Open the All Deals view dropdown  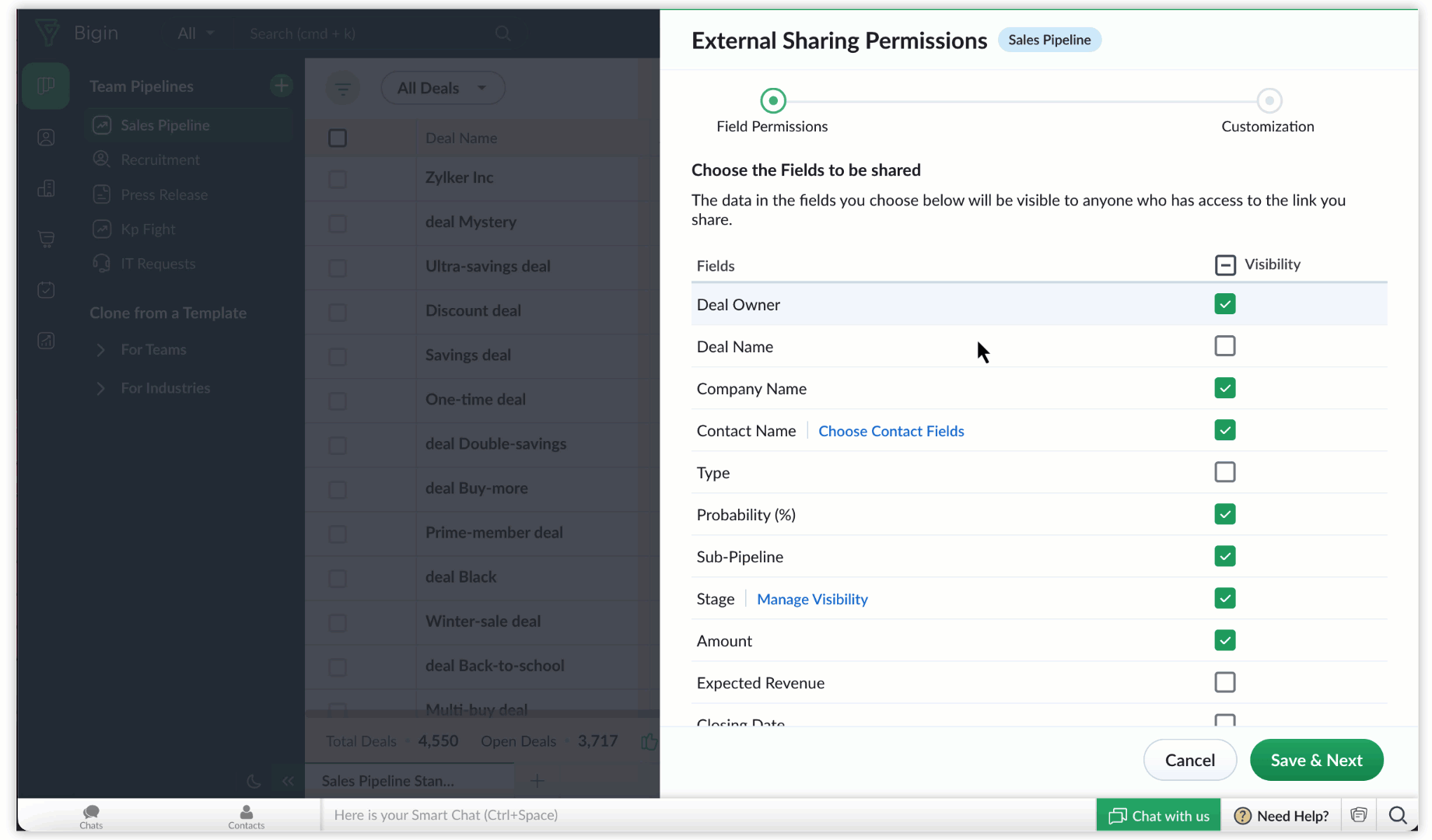[x=443, y=88]
